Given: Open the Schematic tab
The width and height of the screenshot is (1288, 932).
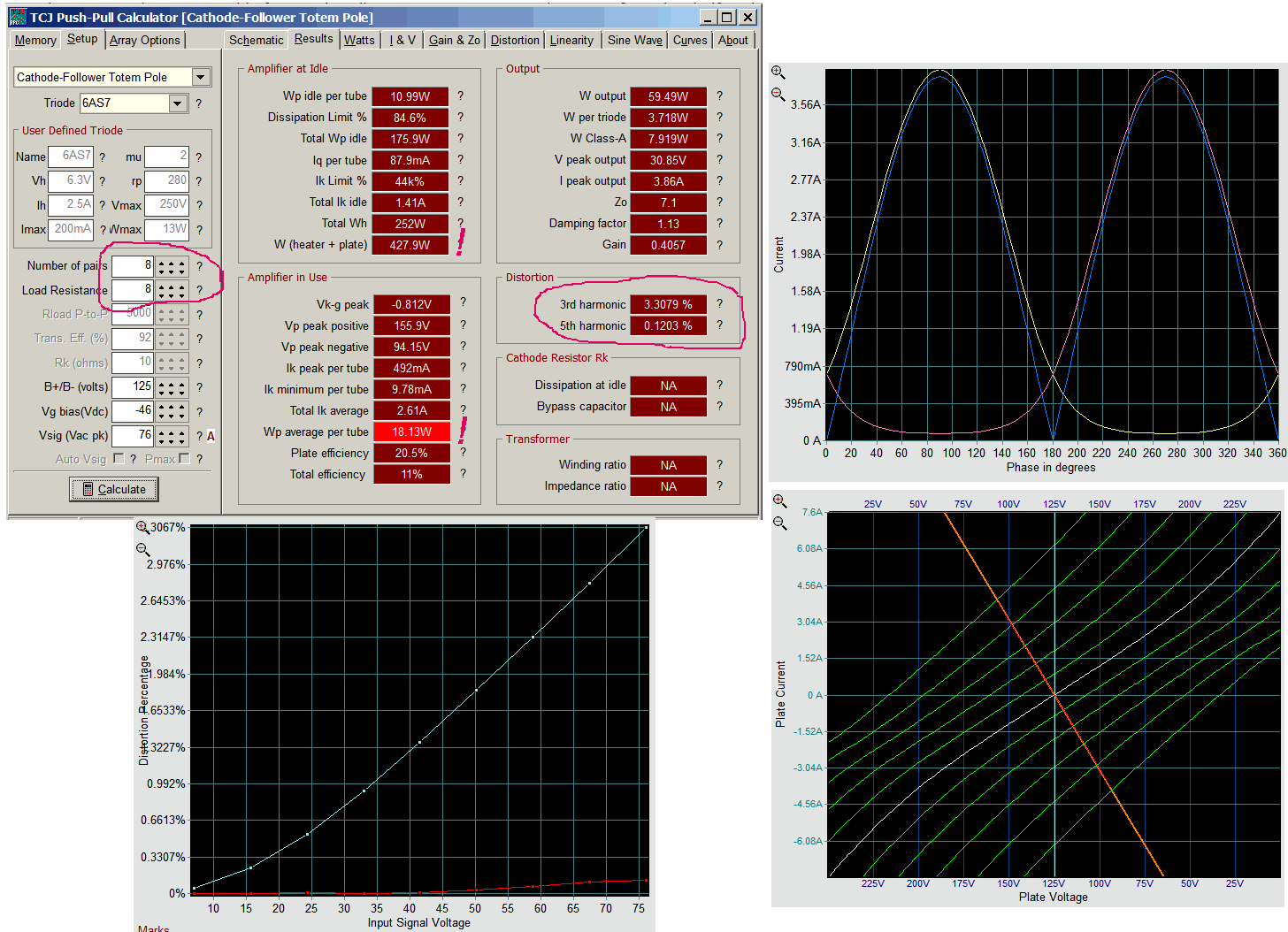Looking at the screenshot, I should 257,40.
